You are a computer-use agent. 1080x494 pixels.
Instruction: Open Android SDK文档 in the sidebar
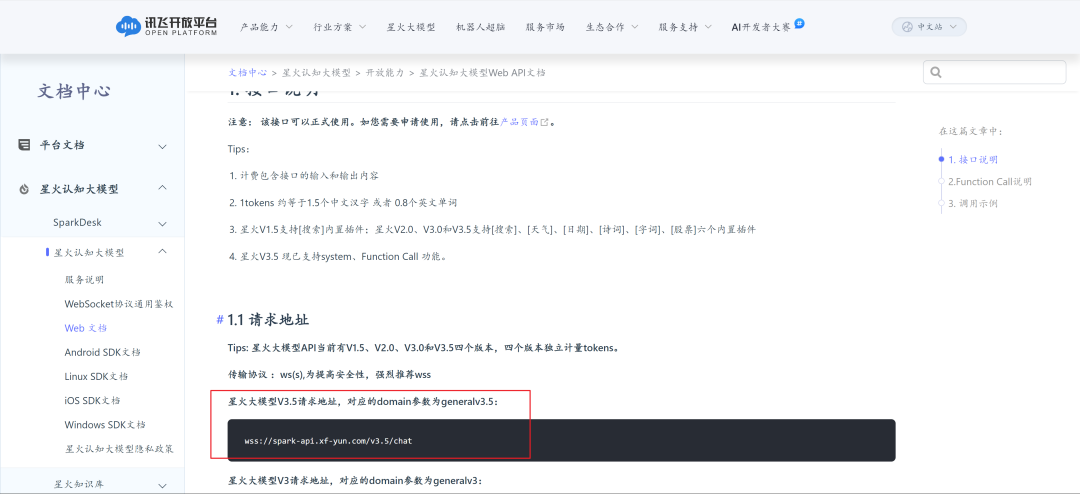click(x=103, y=352)
